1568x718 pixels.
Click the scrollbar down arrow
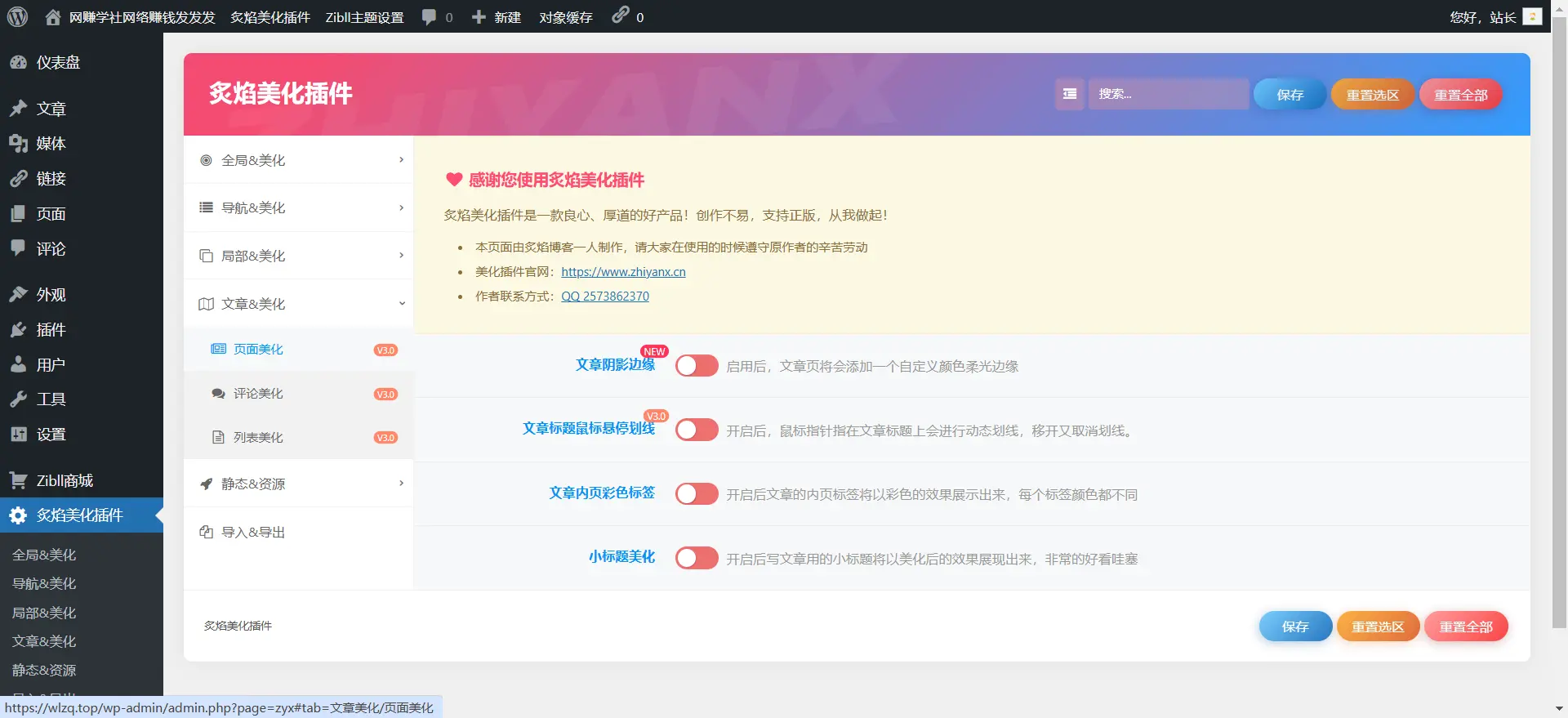tap(1559, 709)
